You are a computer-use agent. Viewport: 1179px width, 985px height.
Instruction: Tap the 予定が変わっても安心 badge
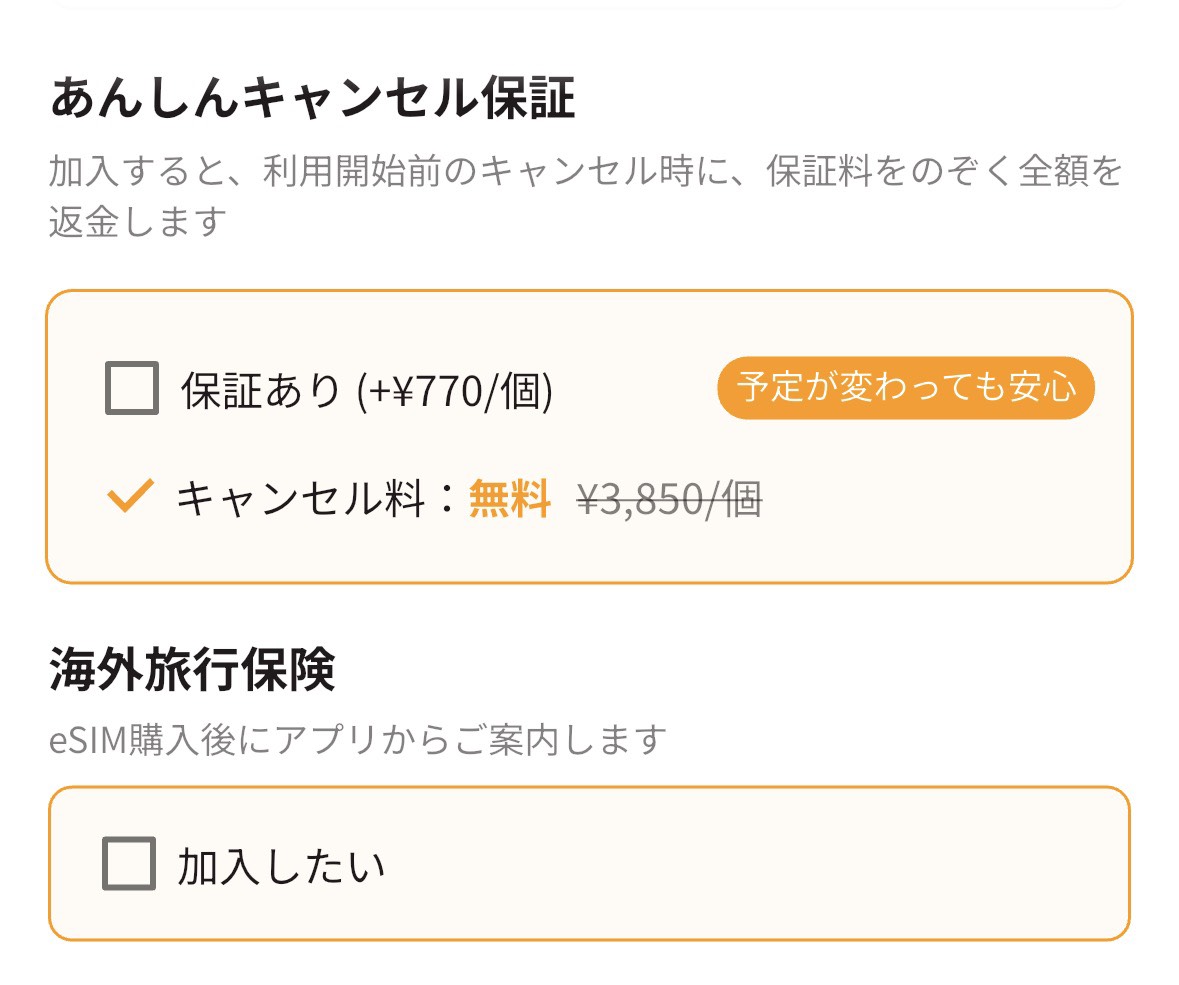pyautogui.click(x=905, y=387)
